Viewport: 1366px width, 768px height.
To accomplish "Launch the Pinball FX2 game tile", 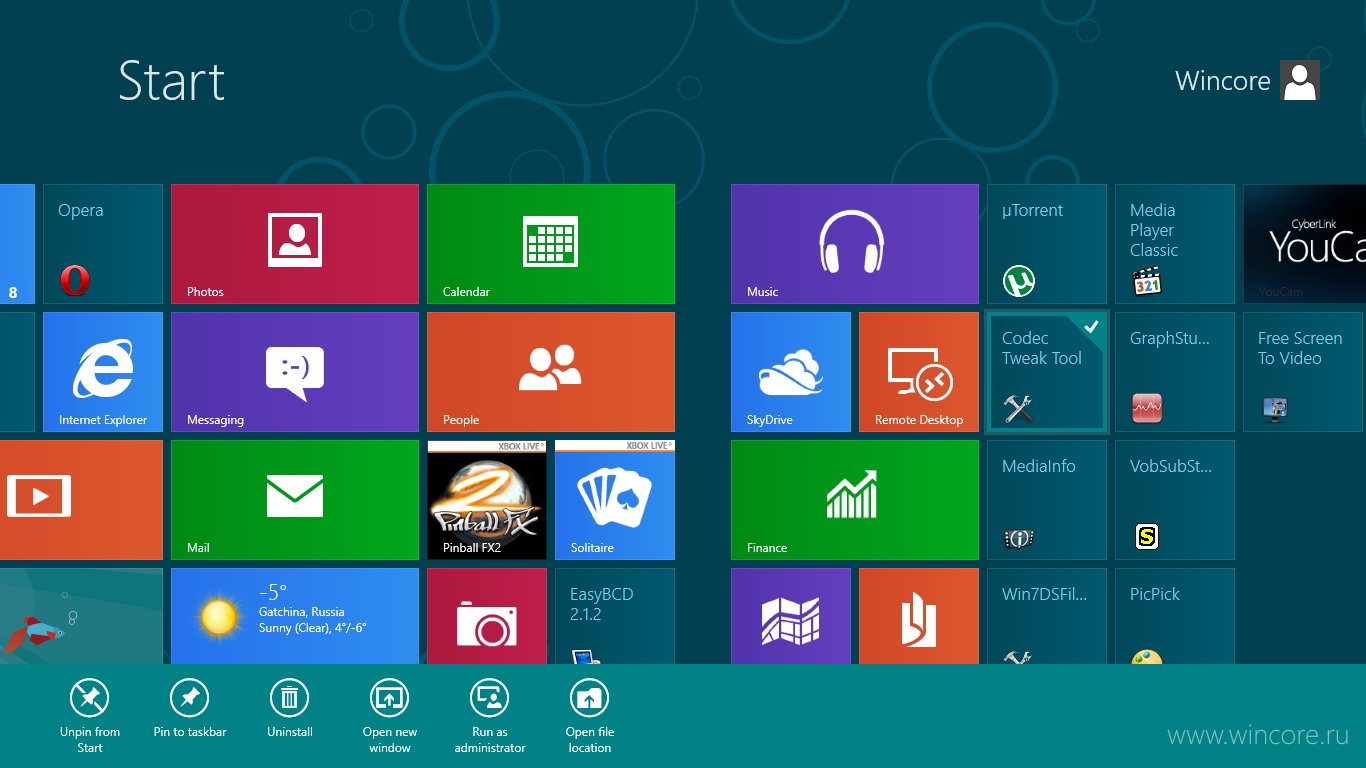I will coord(487,500).
